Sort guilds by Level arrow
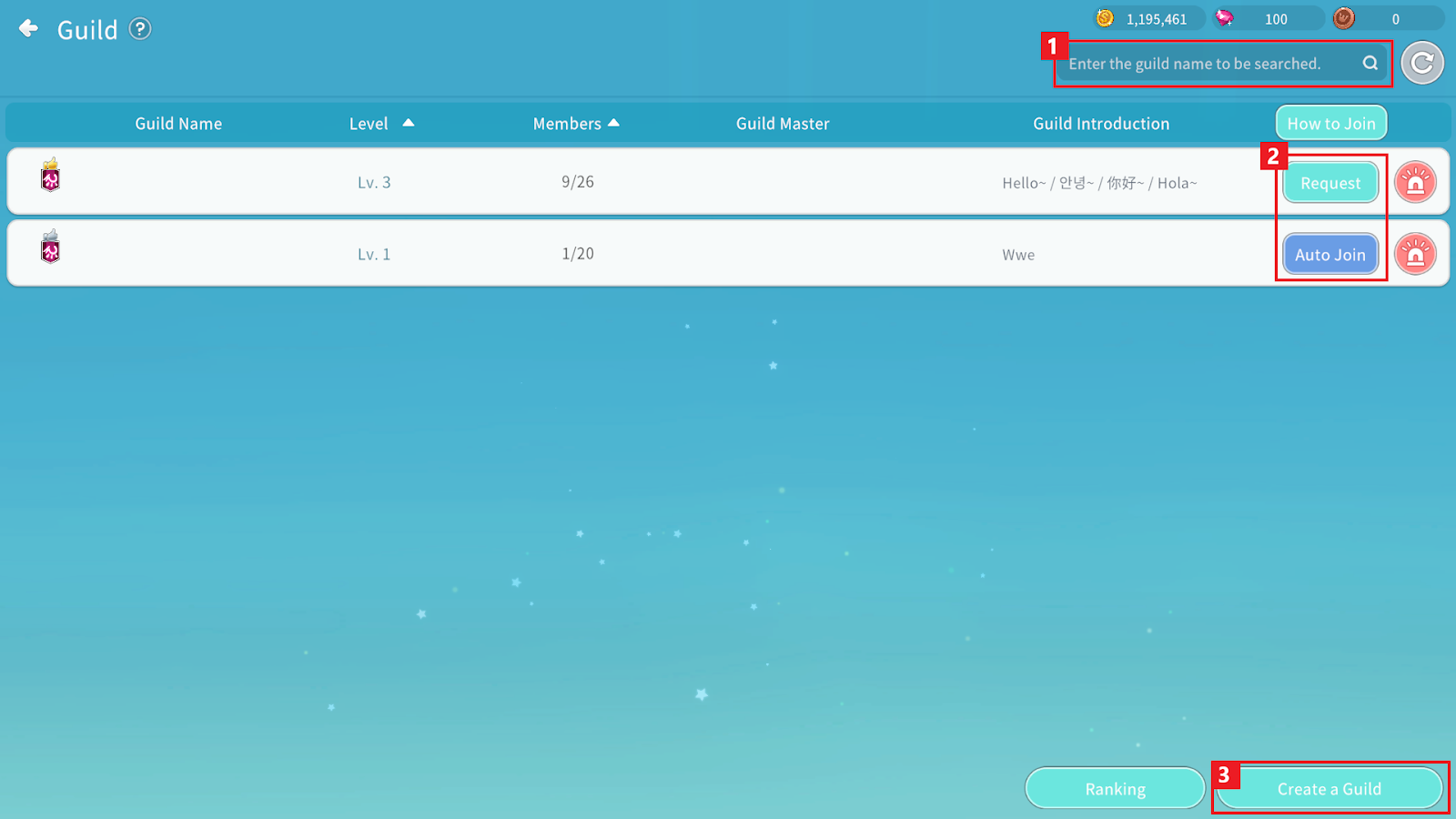Viewport: 1456px width, 819px height. 409,123
